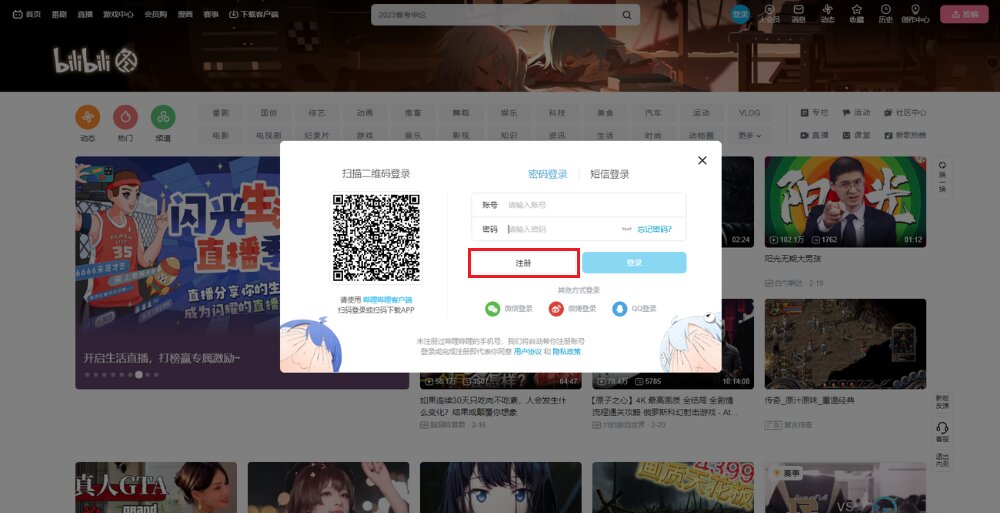Screen dimensions: 1000x513
Task: Switch to 短信登录 tab
Action: (x=610, y=174)
